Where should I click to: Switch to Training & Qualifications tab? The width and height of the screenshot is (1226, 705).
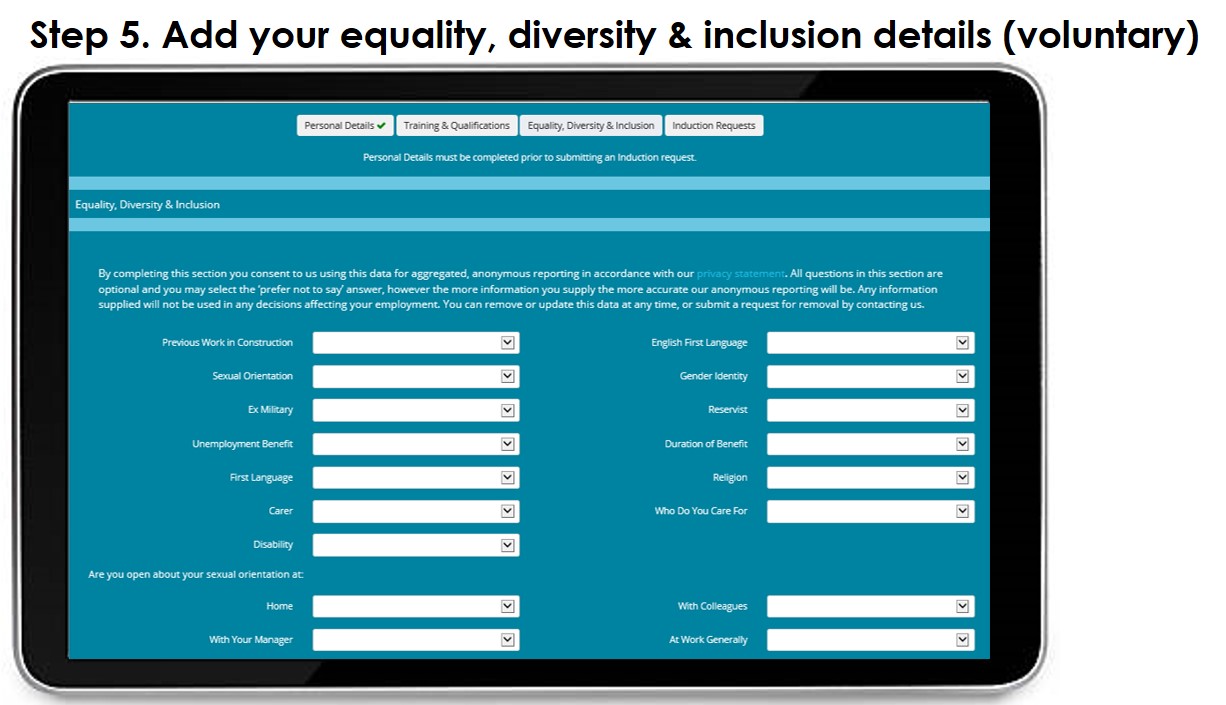(x=456, y=126)
